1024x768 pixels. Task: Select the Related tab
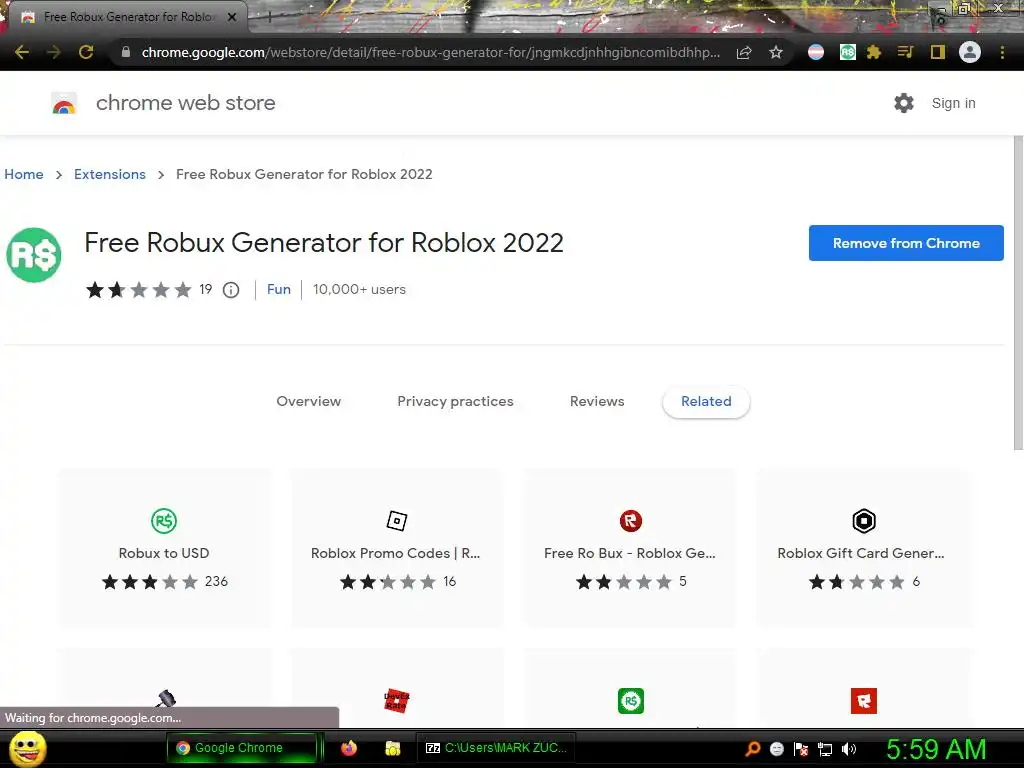[x=706, y=401]
